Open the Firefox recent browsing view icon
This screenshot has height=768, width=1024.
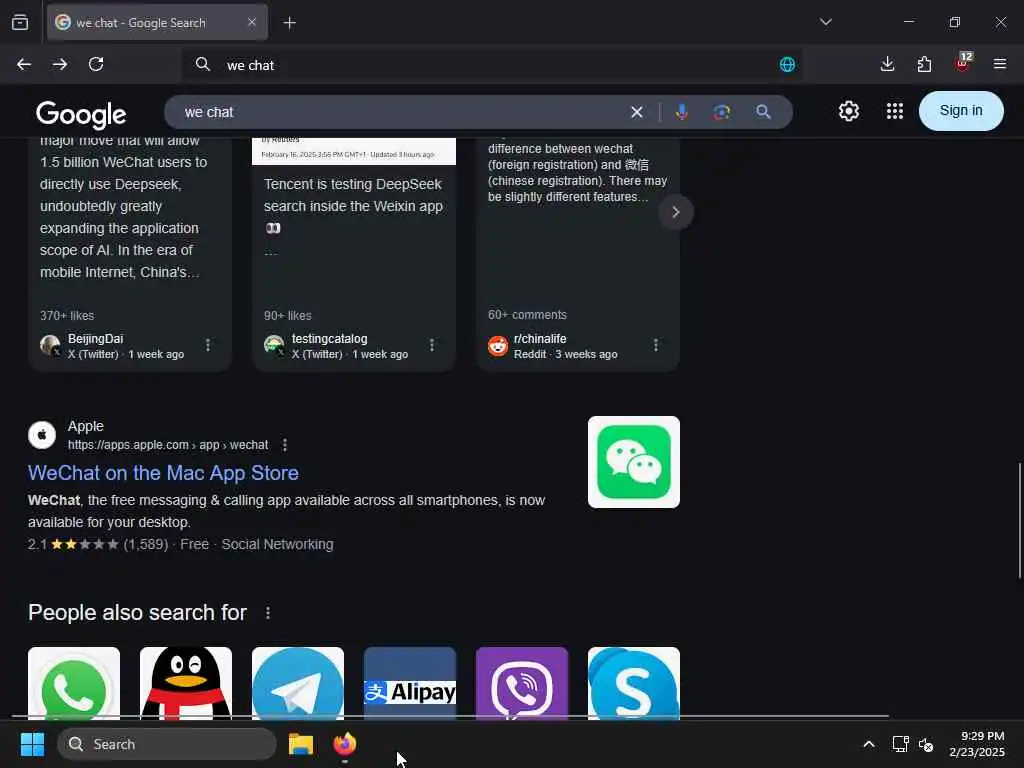[x=20, y=22]
